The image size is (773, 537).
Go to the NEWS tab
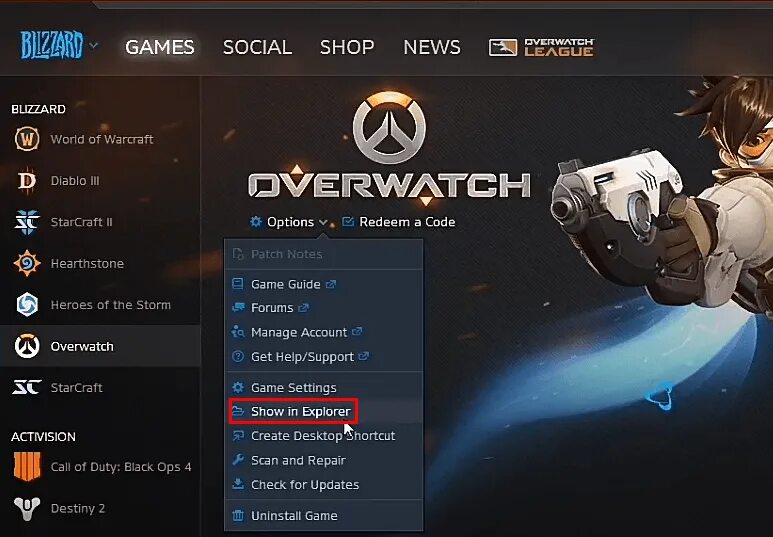(432, 47)
